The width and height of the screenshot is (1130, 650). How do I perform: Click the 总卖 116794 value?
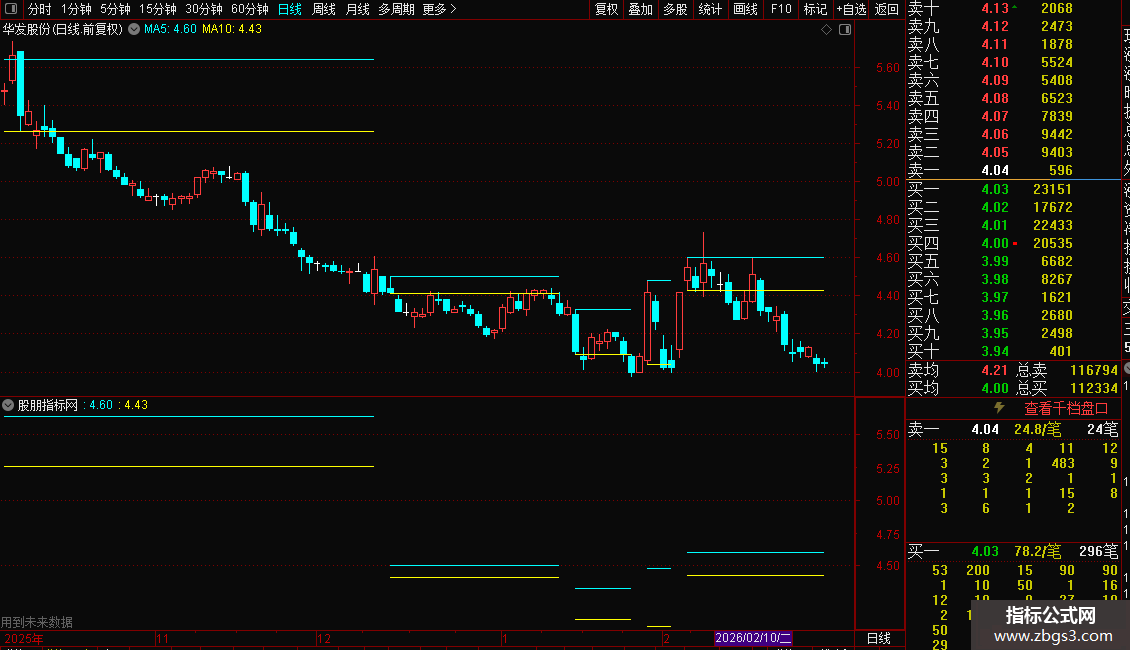coord(1094,370)
